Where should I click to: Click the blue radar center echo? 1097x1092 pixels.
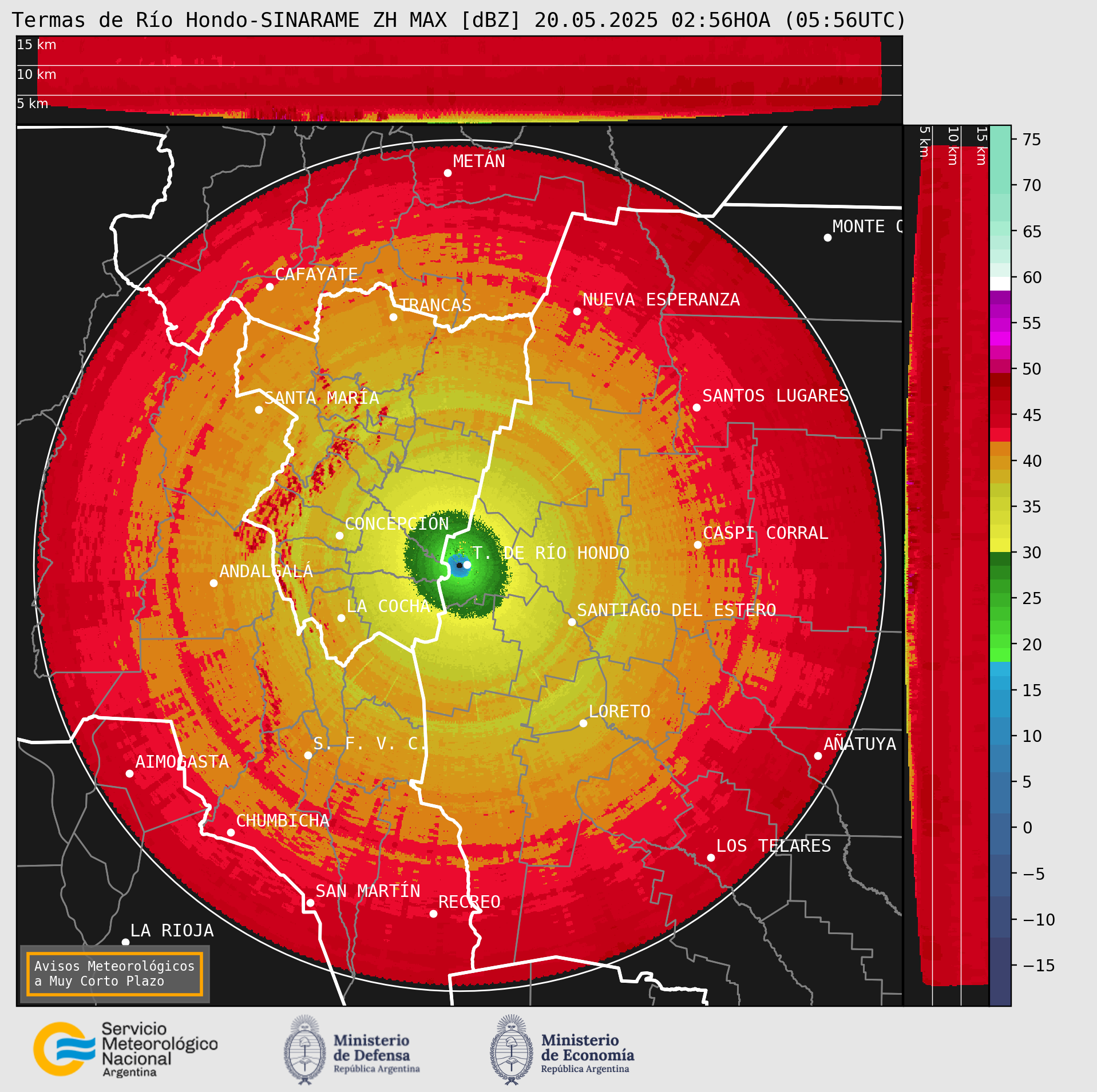[459, 566]
